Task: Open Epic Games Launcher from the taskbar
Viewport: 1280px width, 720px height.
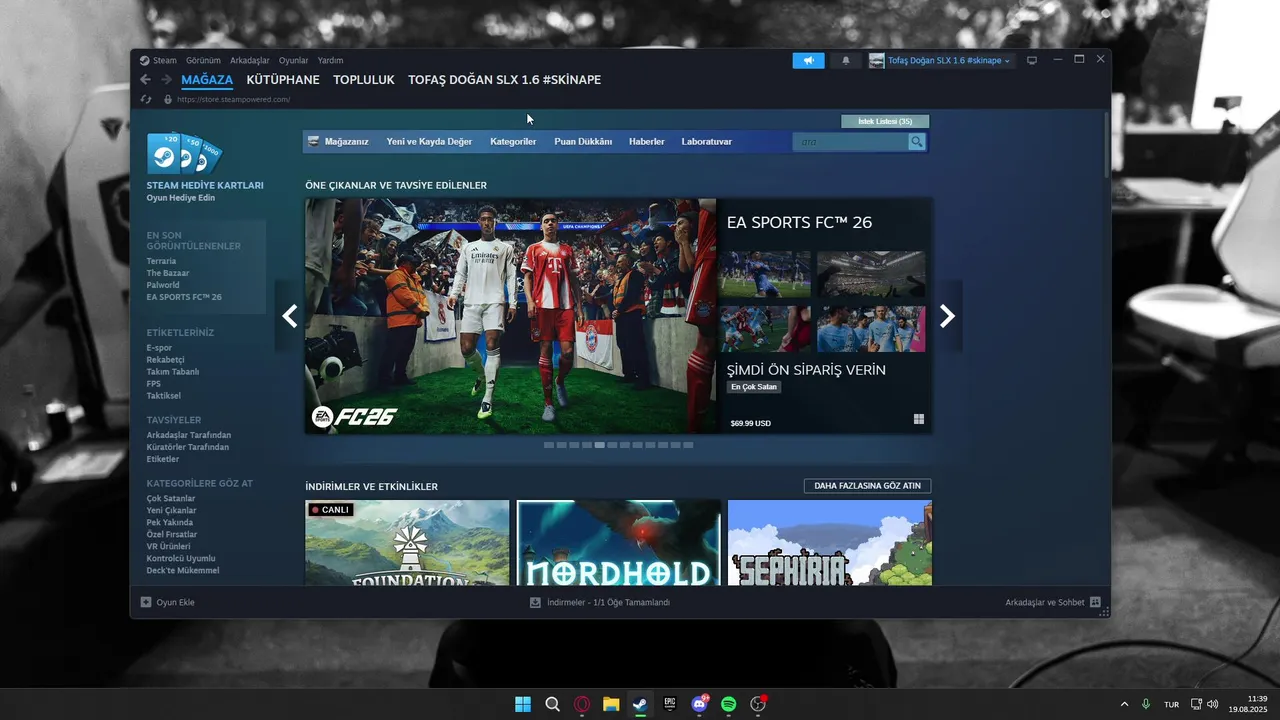Action: [x=670, y=704]
